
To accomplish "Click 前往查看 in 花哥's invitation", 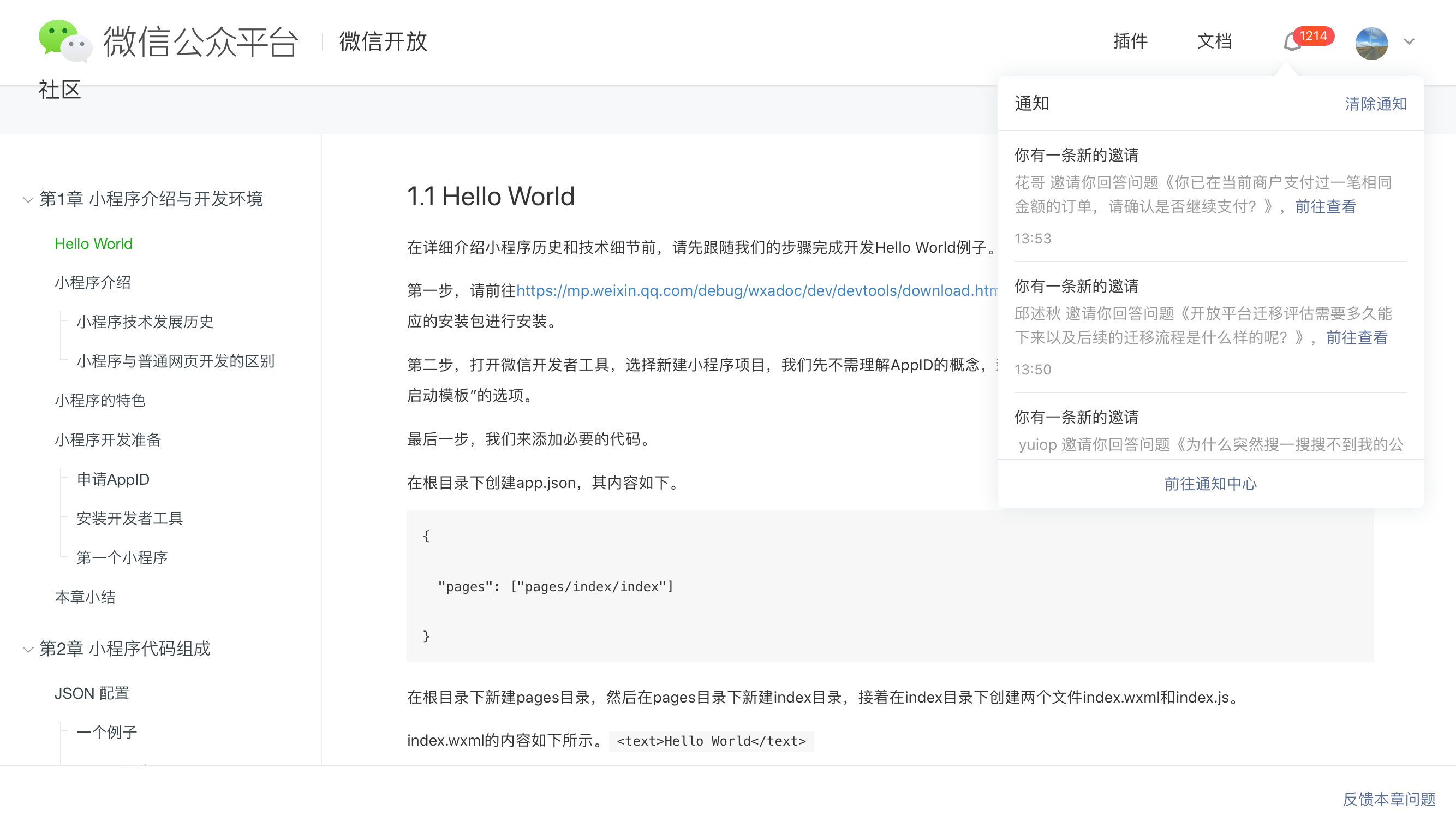I will (1325, 207).
